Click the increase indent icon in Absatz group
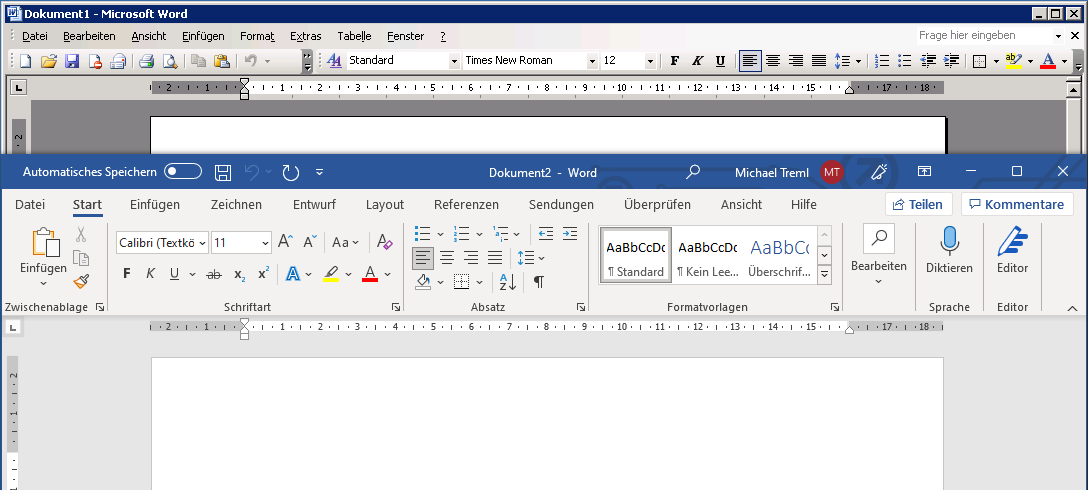The height and width of the screenshot is (490, 1088). click(570, 234)
